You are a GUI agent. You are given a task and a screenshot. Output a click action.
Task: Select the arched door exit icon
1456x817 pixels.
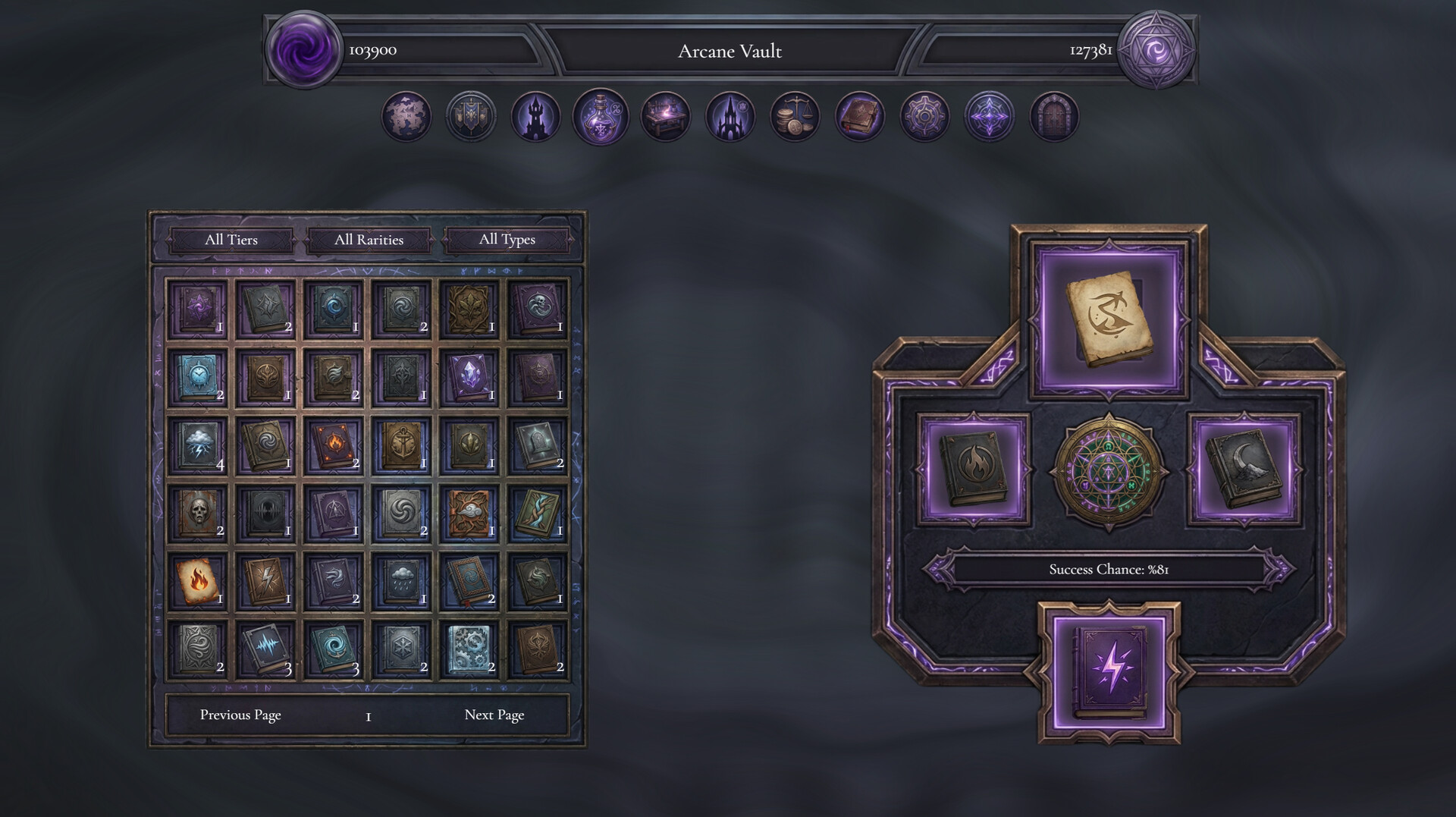click(x=1054, y=116)
